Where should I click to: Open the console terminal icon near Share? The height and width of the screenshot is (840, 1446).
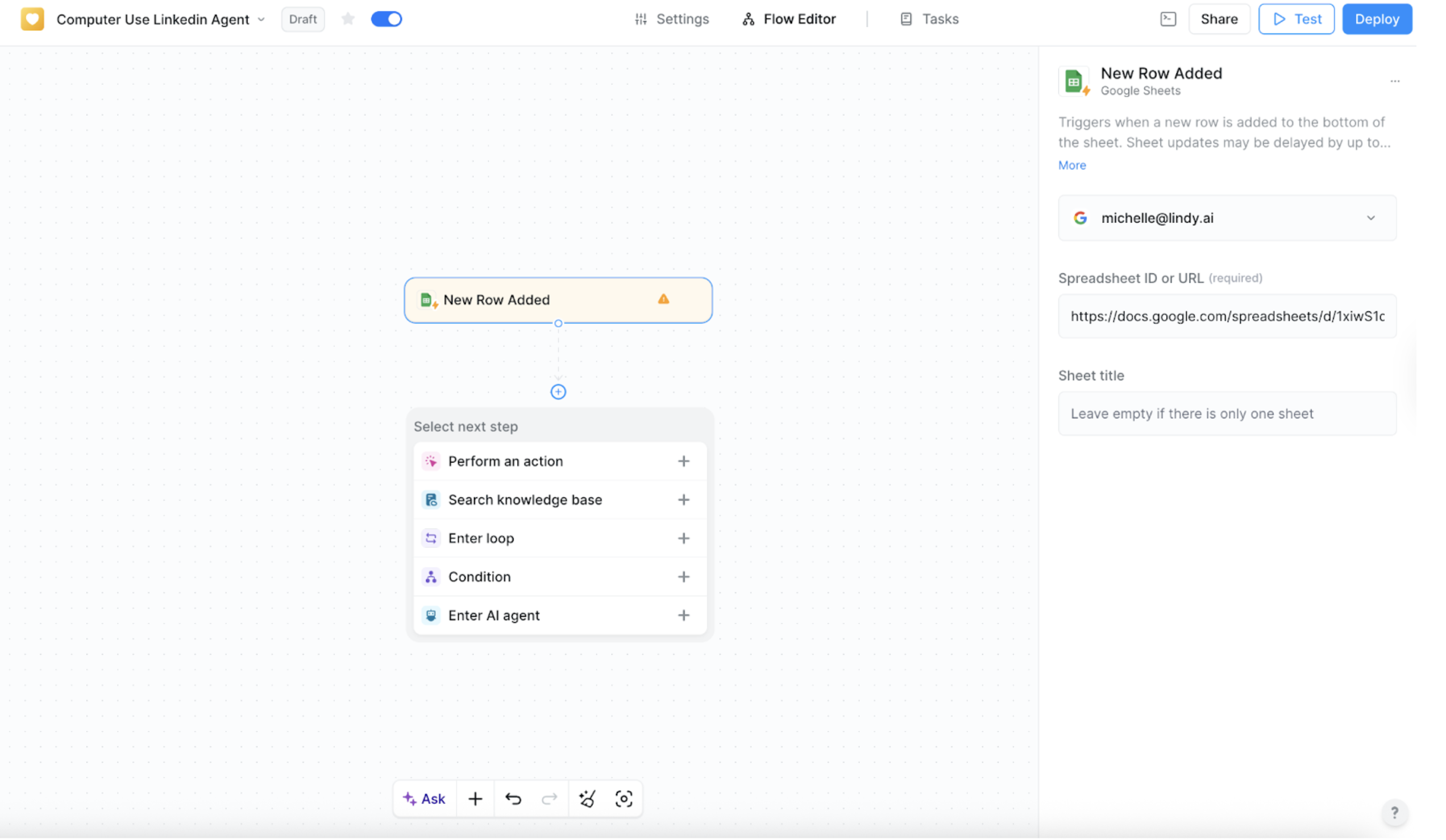1169,18
